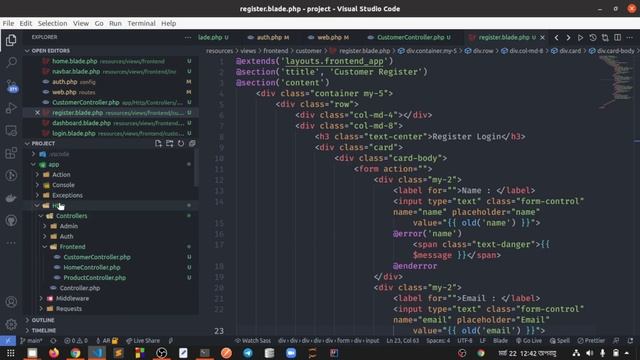
Task: Open errors and warnings count in status bar
Action: [76, 340]
